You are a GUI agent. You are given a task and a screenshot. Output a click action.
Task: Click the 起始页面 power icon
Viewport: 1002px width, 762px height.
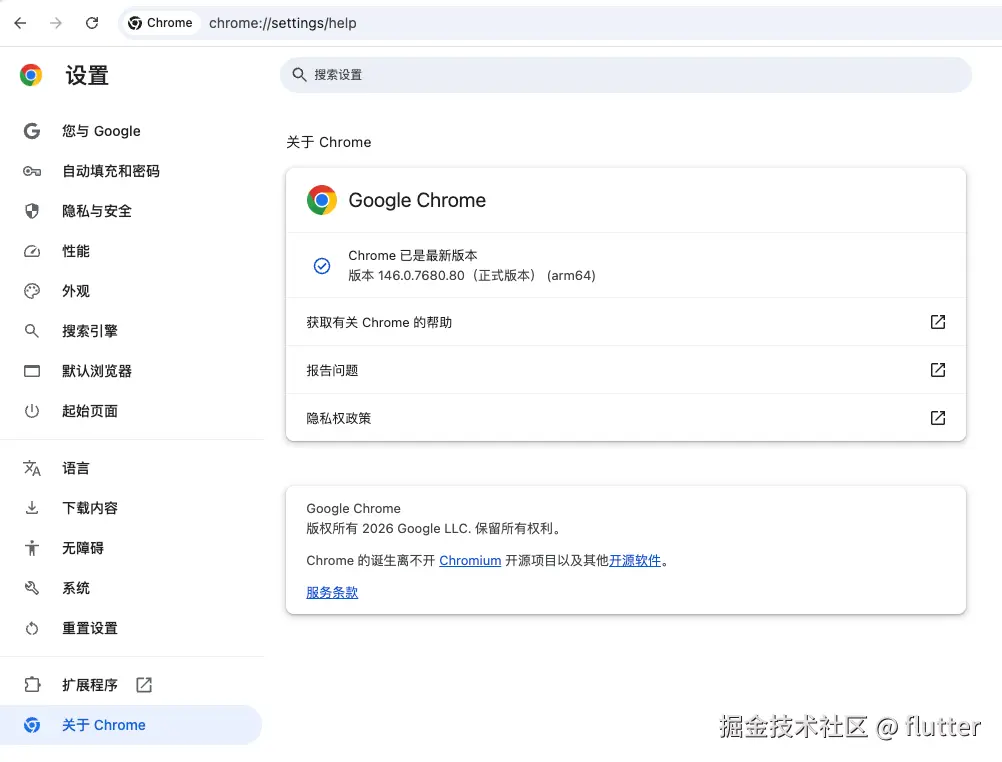[31, 411]
